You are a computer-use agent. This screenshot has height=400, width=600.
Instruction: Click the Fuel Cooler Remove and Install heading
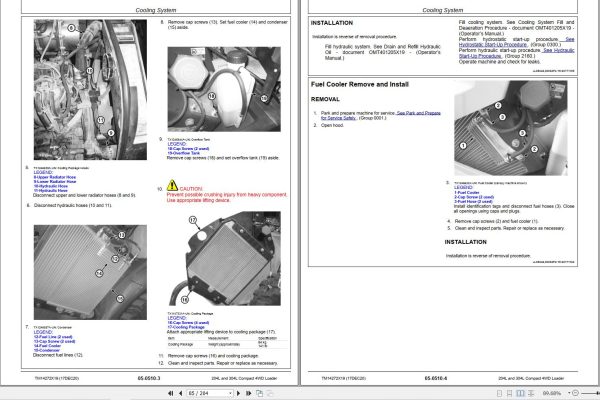tap(360, 84)
